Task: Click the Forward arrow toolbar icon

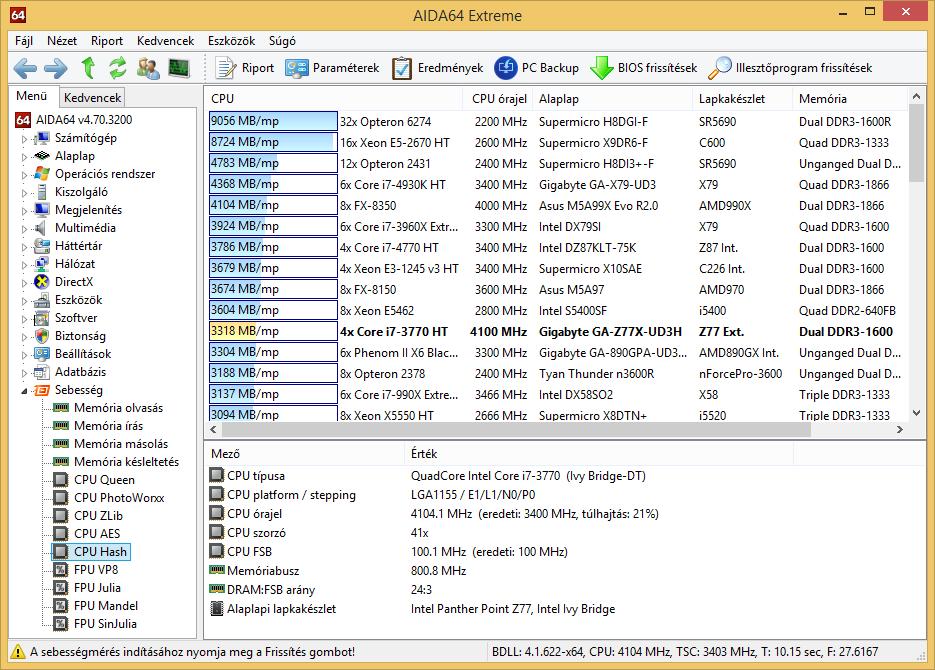Action: pyautogui.click(x=55, y=69)
